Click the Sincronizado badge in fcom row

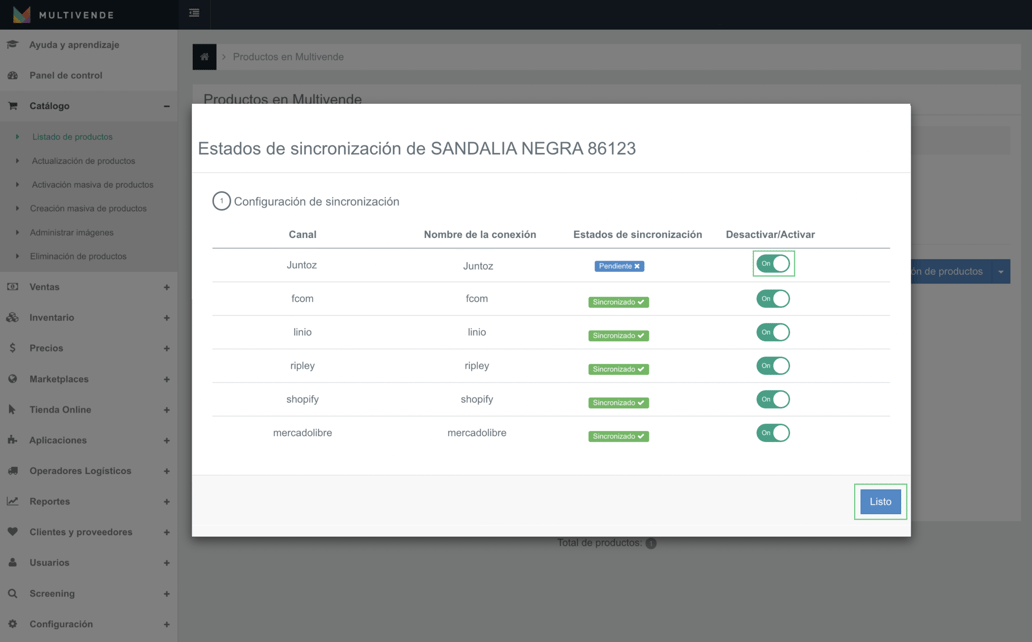pyautogui.click(x=619, y=302)
